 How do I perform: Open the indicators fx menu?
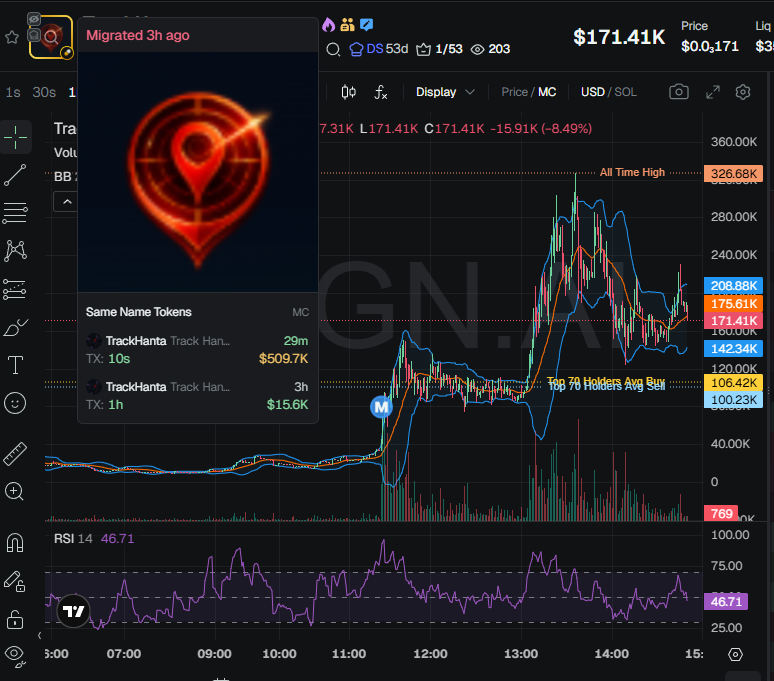[x=381, y=92]
